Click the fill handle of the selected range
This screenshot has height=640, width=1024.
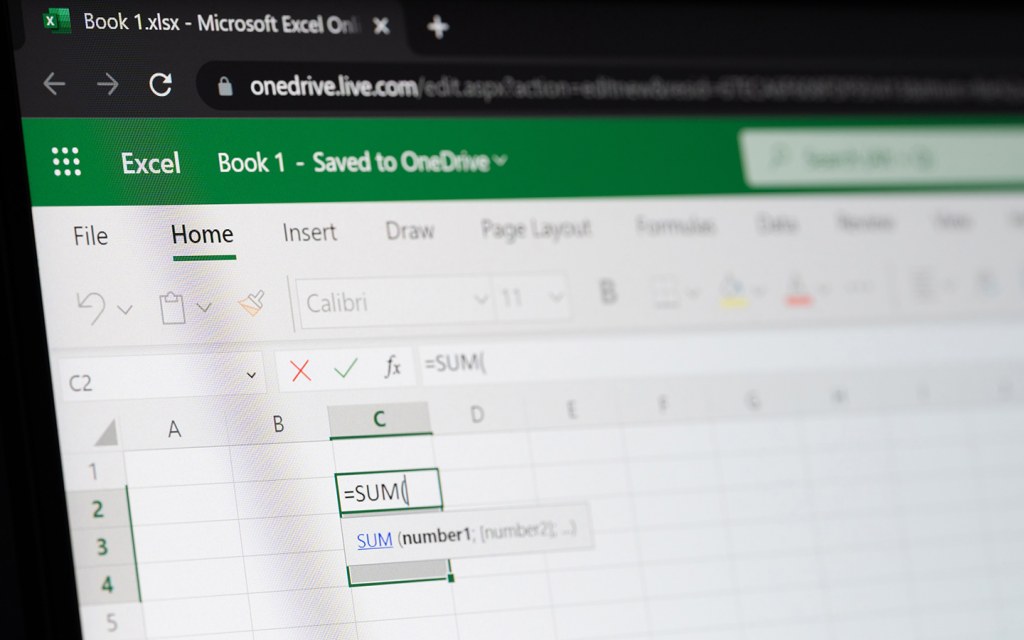coord(451,578)
